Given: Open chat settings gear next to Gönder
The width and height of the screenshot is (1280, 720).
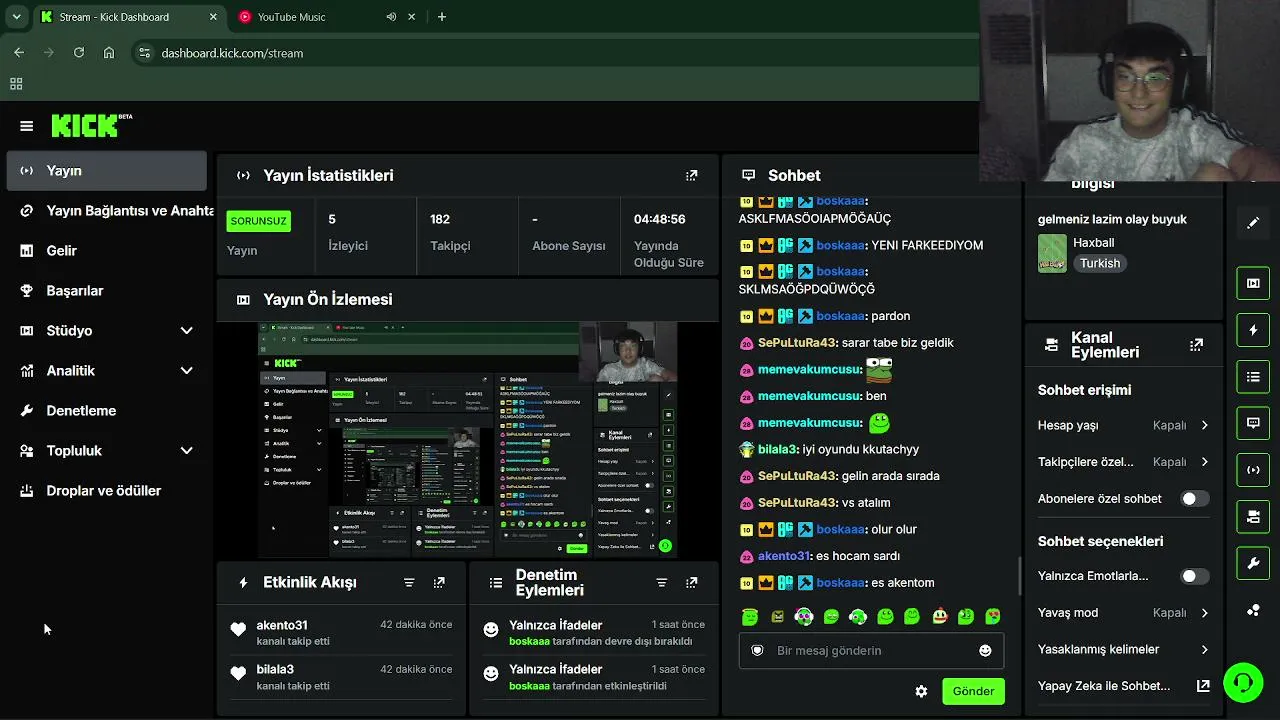Looking at the screenshot, I should click(x=921, y=691).
